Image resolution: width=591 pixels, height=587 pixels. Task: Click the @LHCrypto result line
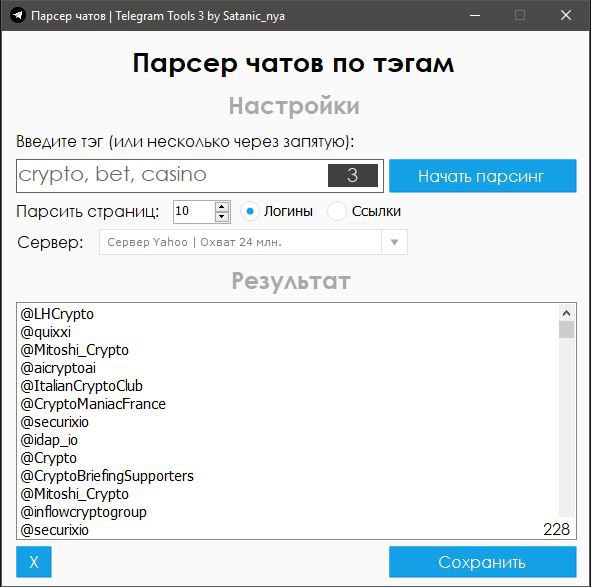(x=57, y=314)
